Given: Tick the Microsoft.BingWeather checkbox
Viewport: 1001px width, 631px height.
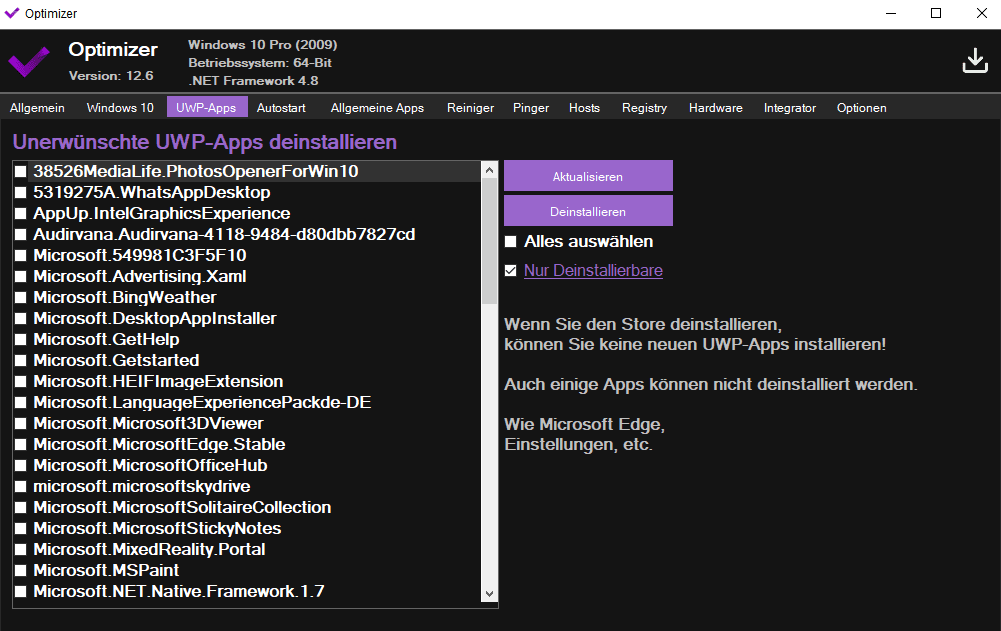Looking at the screenshot, I should (20, 298).
